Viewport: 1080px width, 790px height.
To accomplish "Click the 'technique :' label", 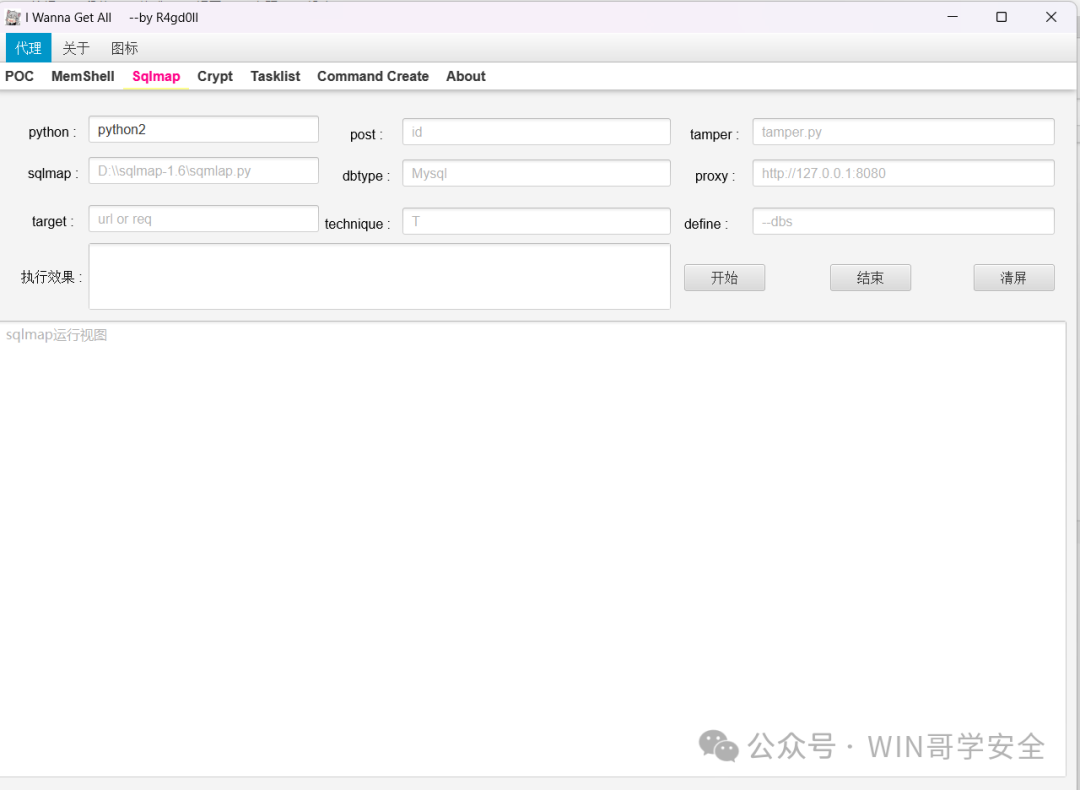I will (x=357, y=225).
